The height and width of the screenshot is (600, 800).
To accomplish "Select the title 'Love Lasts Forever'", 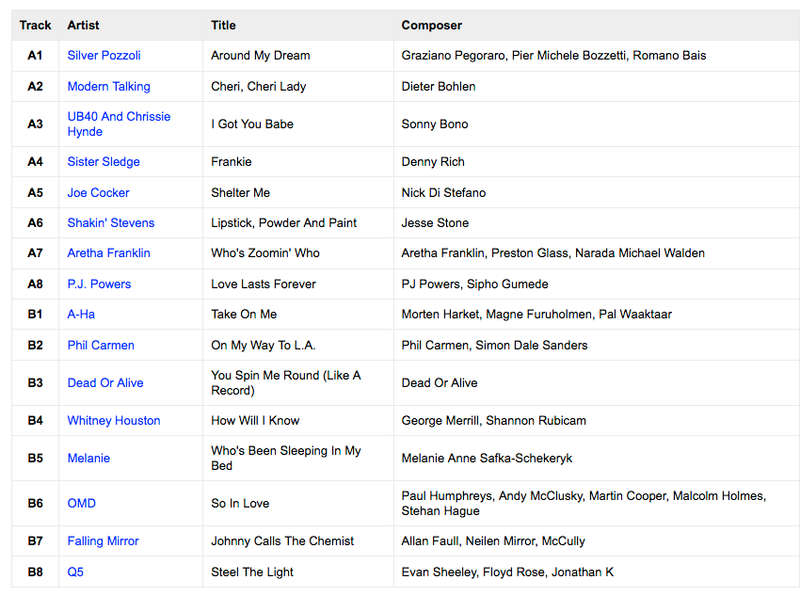I will click(x=264, y=284).
